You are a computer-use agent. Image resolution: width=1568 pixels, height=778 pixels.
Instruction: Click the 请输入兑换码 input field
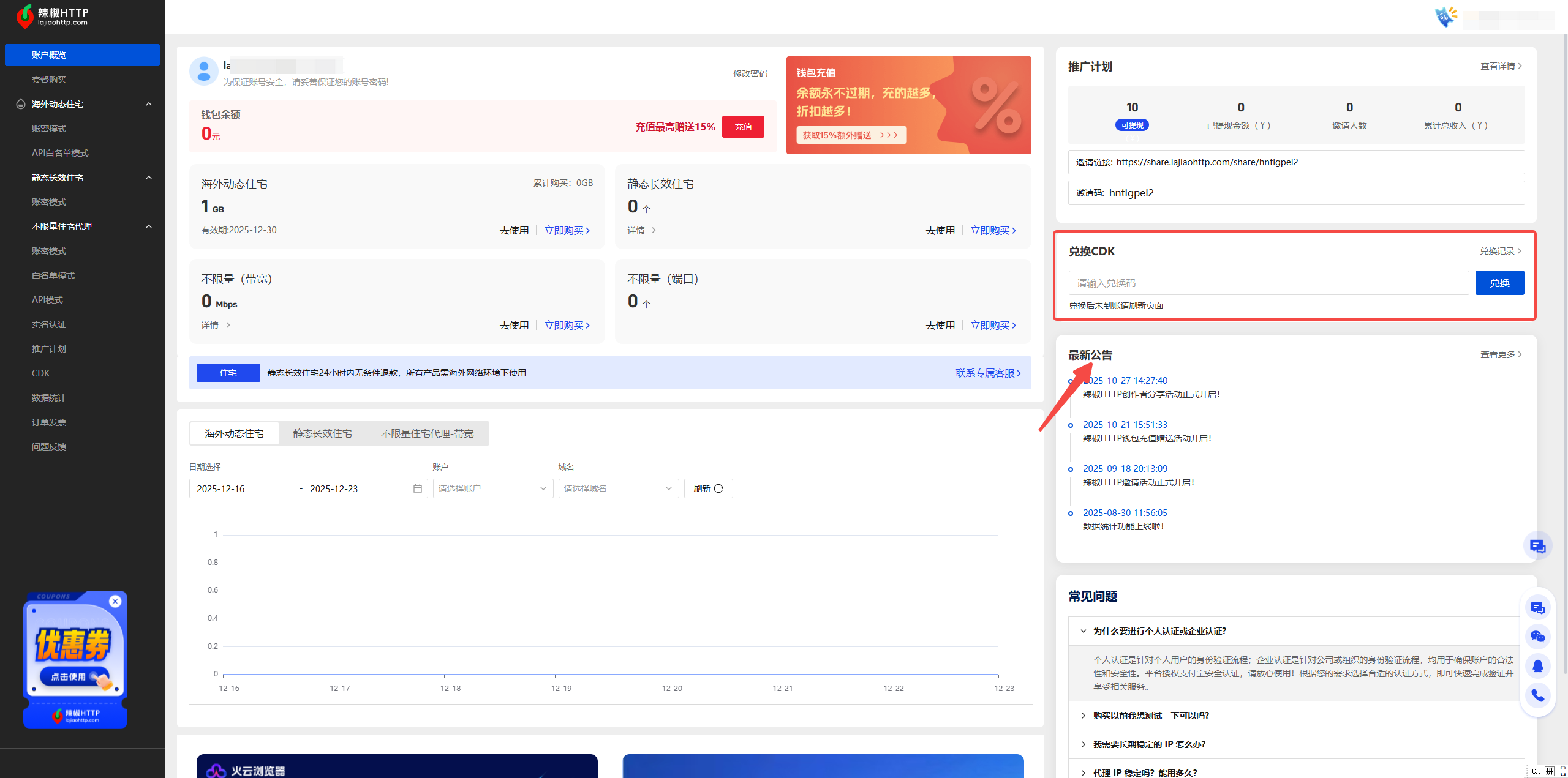1268,283
